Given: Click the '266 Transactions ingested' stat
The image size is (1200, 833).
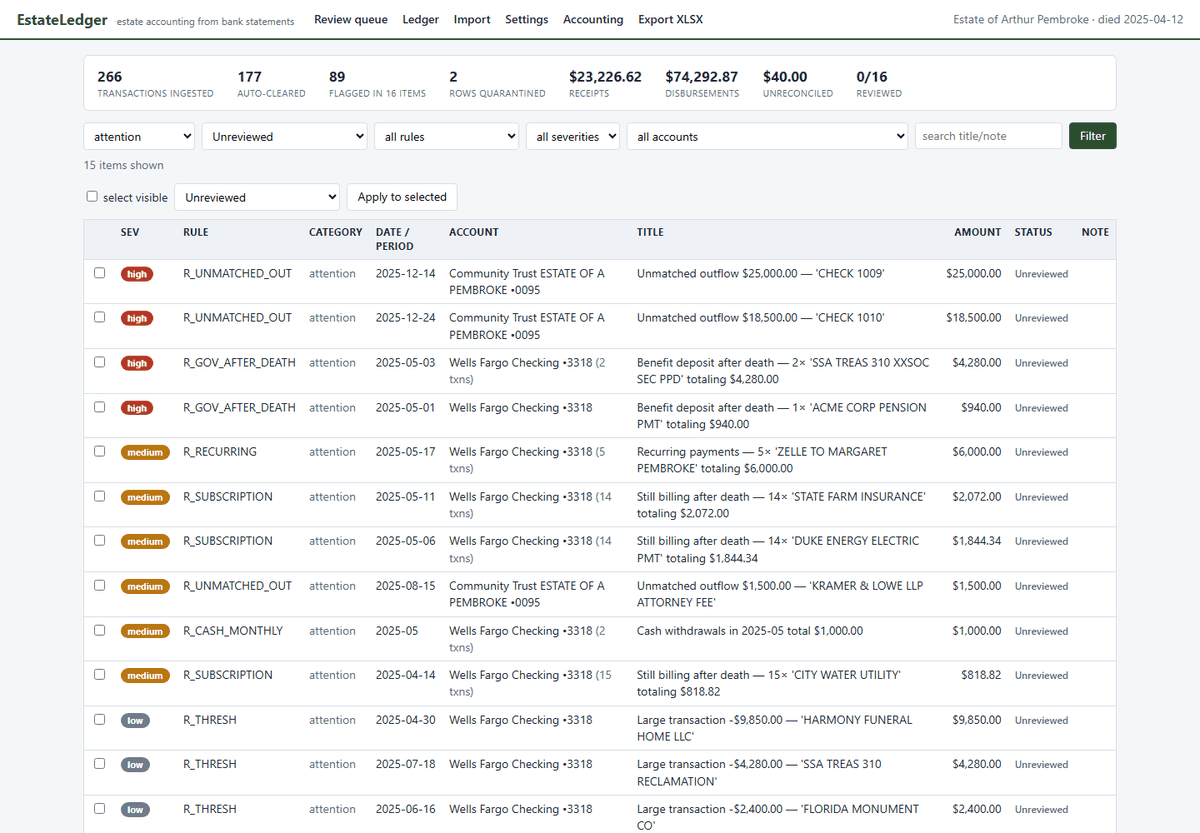Looking at the screenshot, I should point(155,83).
